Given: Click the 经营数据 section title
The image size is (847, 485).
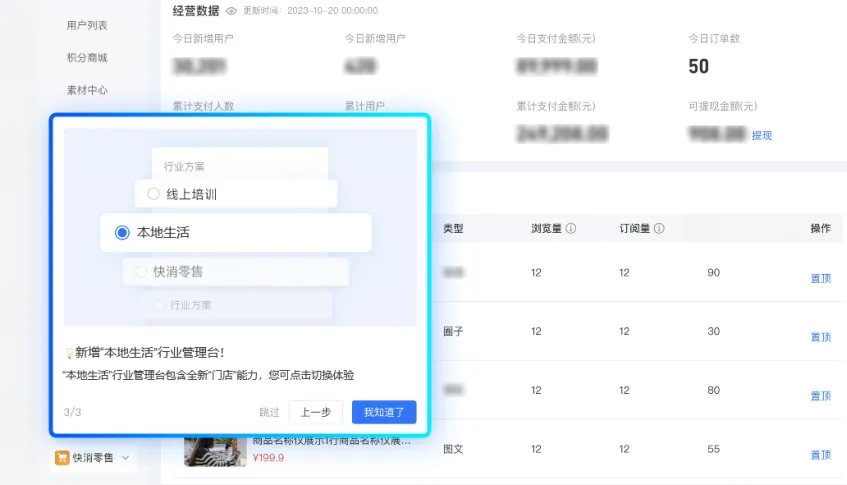Looking at the screenshot, I should click(196, 11).
